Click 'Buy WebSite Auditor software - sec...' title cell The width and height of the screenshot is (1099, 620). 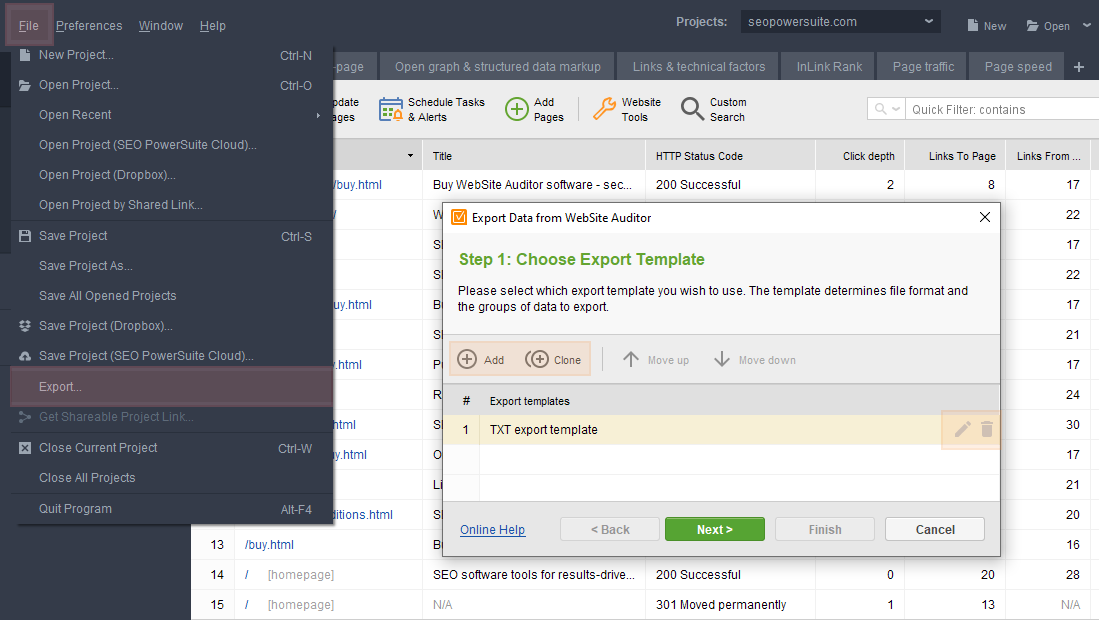[533, 185]
